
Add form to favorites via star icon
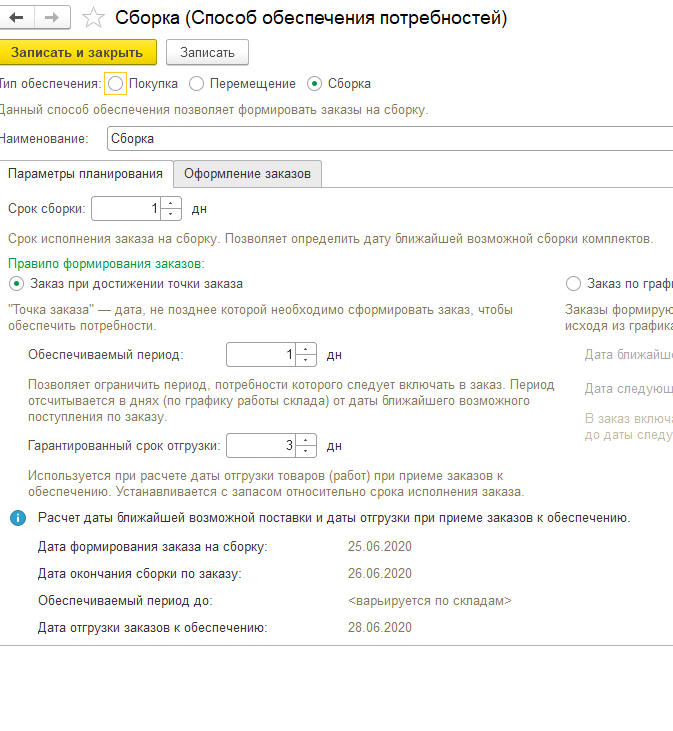(x=93, y=18)
